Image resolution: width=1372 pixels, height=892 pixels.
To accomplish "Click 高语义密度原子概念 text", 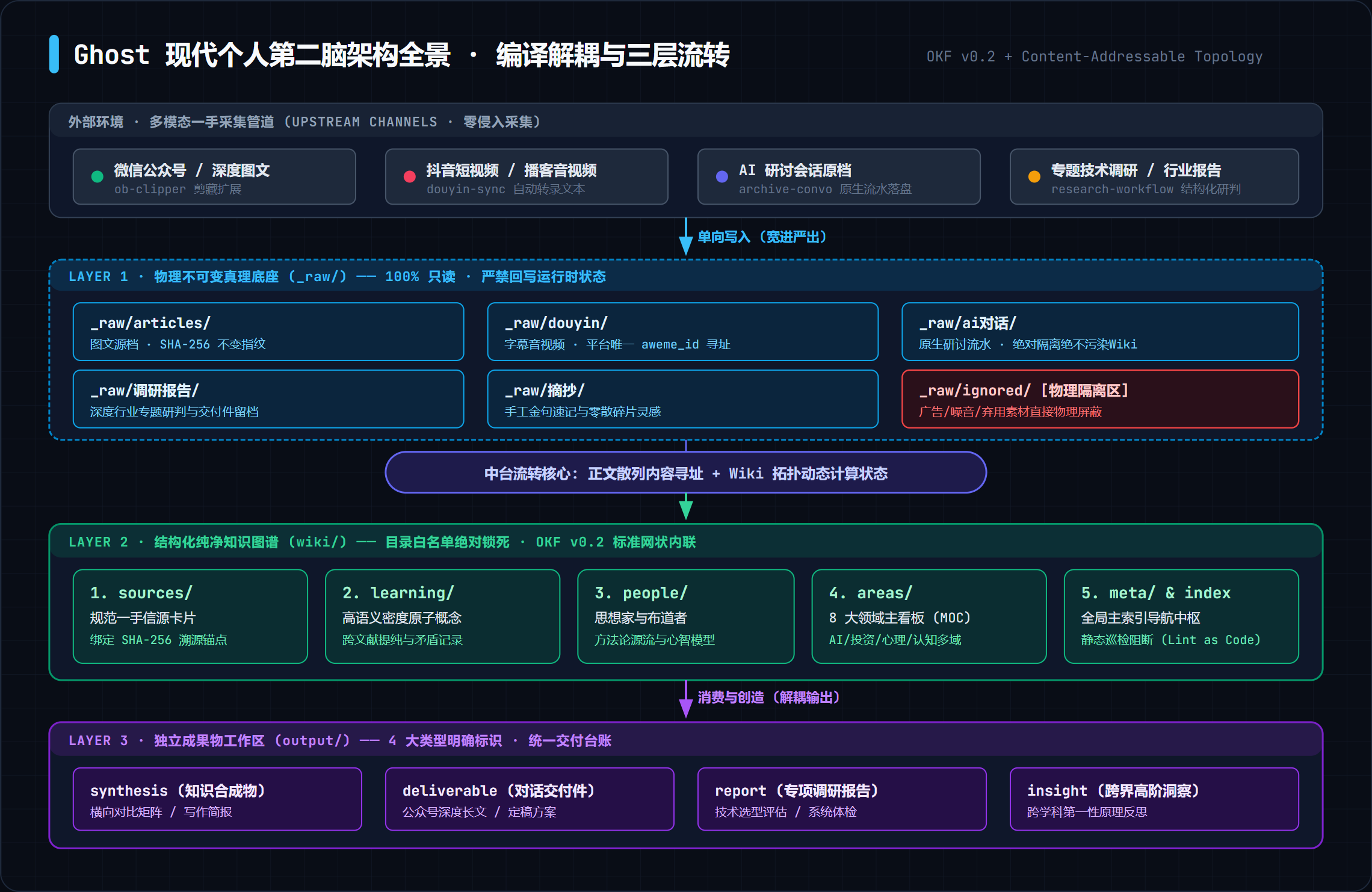I will click(402, 618).
